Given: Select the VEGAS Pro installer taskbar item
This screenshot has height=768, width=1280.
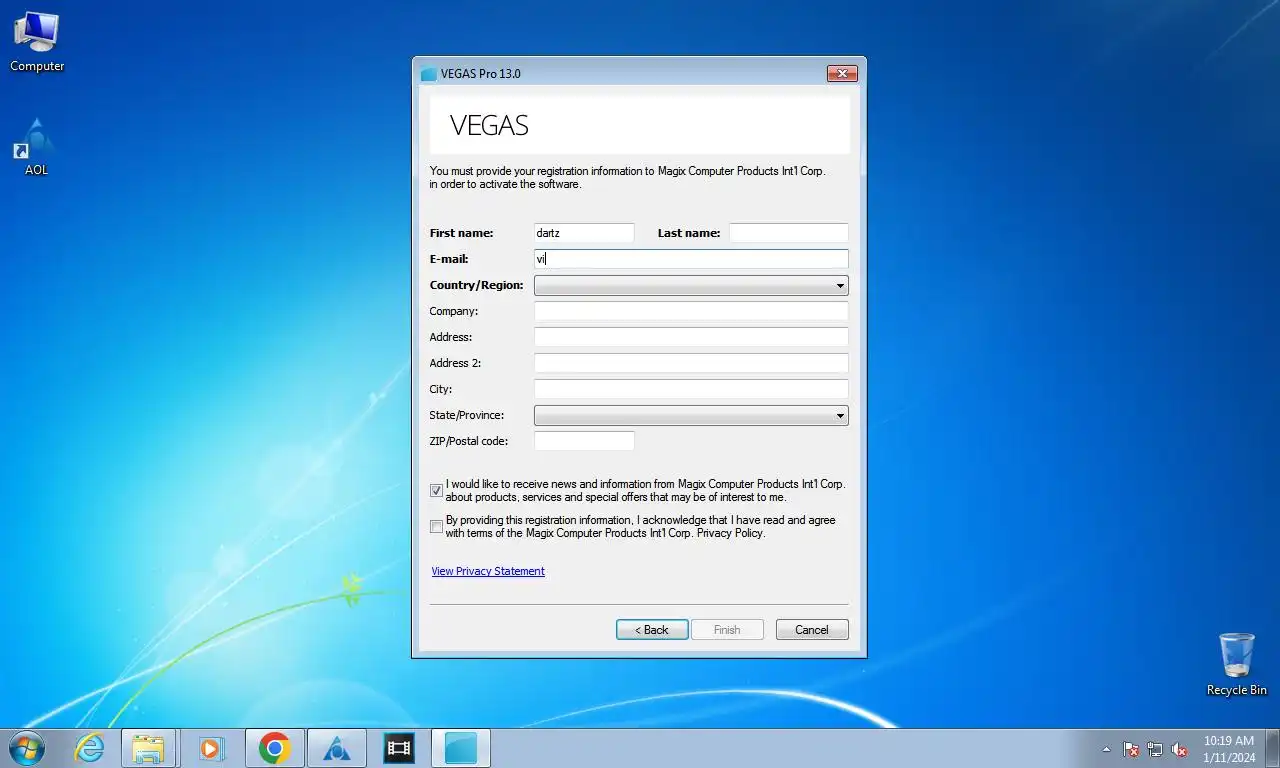Looking at the screenshot, I should point(461,748).
